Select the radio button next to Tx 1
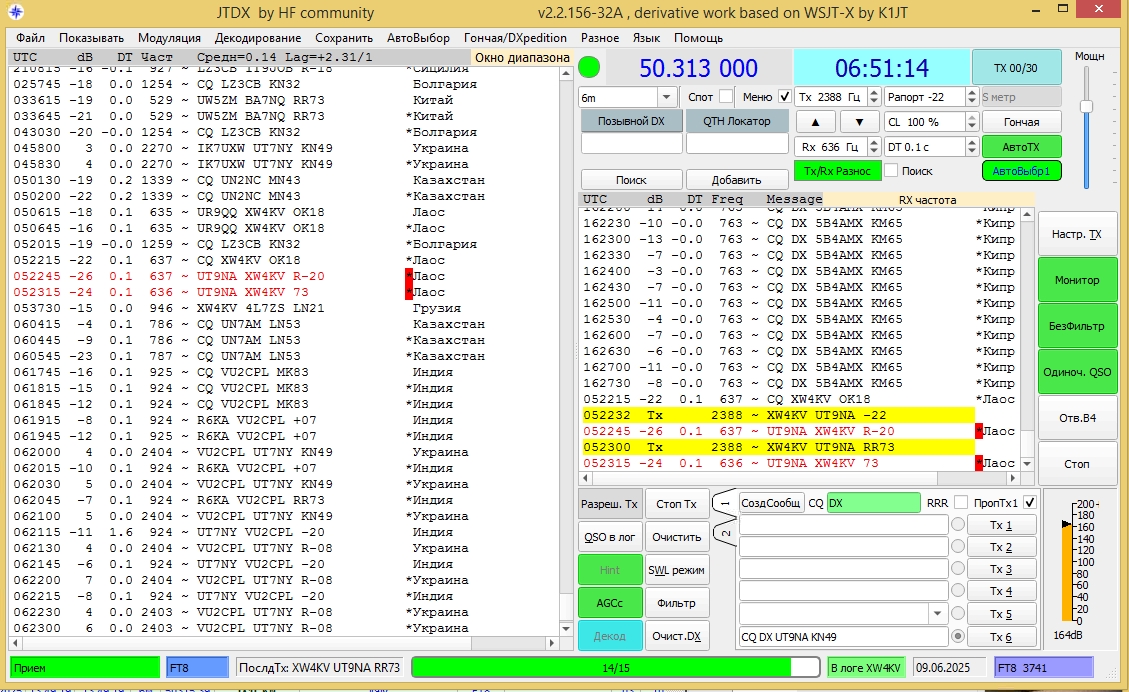Screen dimensions: 1129x692 click(x=958, y=525)
